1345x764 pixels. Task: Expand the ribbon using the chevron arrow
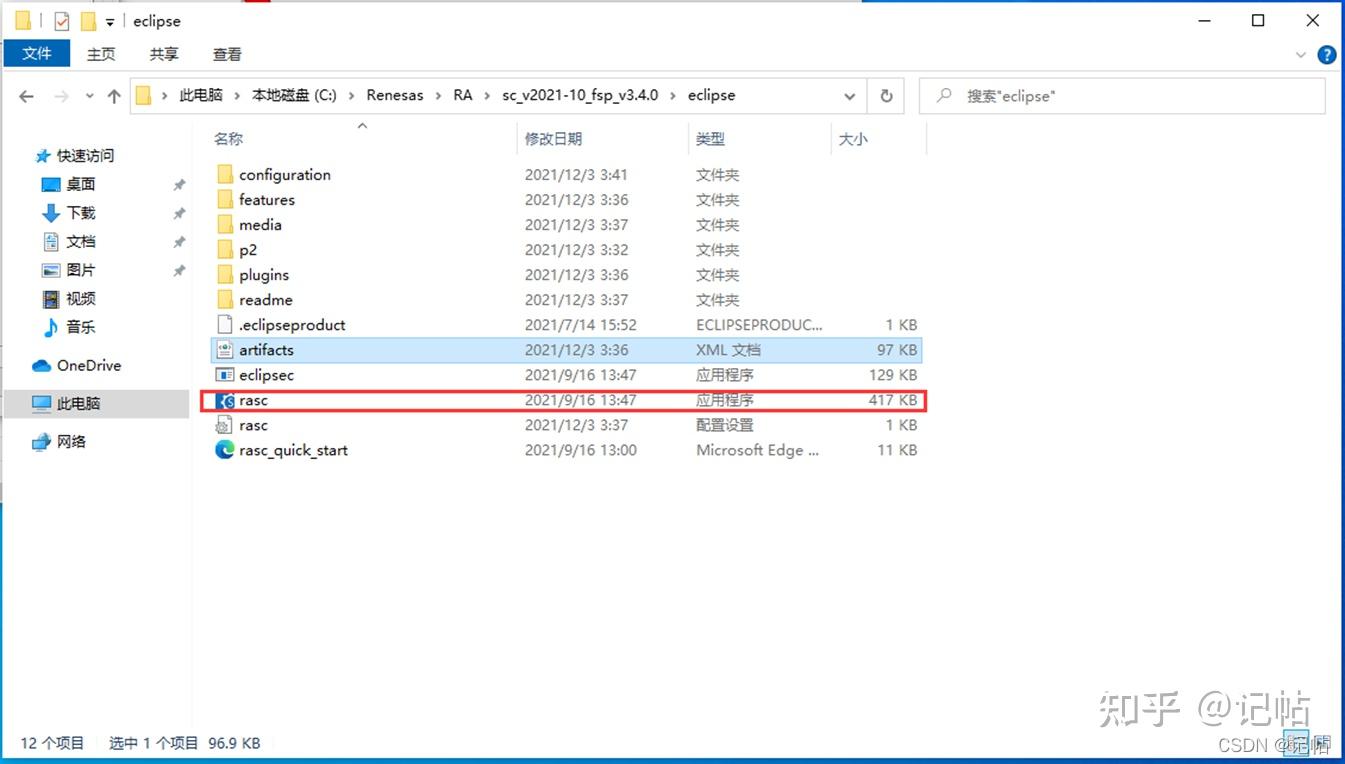[1301, 54]
